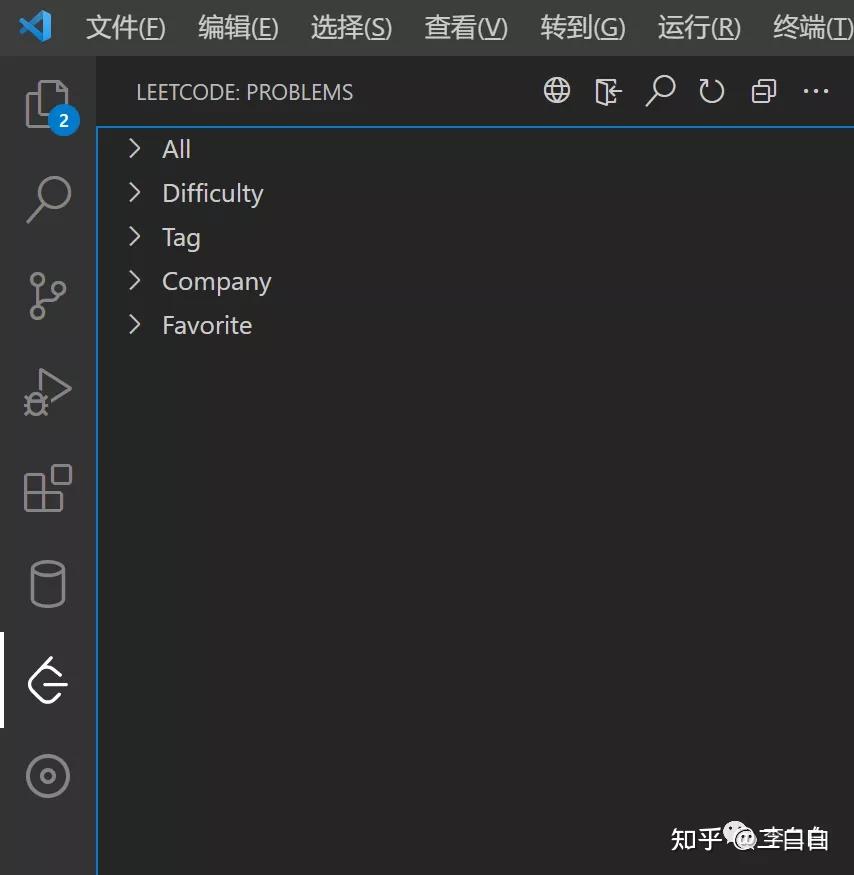This screenshot has height=875, width=854.
Task: Select the All tree row label
Action: (x=176, y=149)
